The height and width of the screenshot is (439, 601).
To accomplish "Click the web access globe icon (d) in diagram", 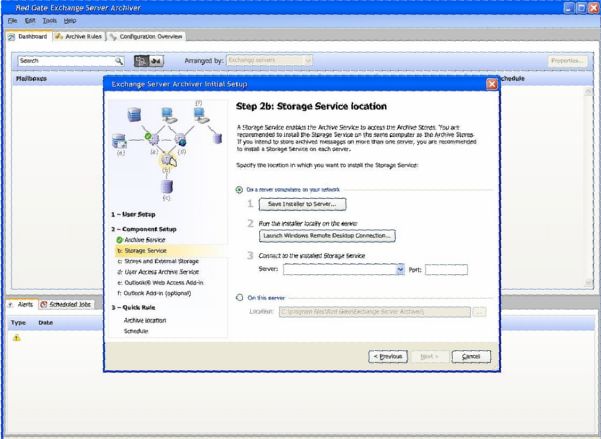I will (x=180, y=140).
